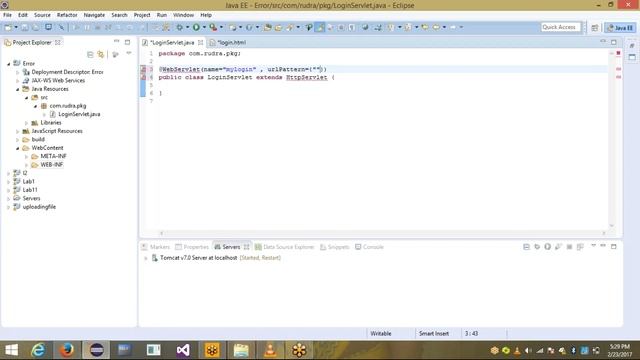640x360 pixels.
Task: Collapse the Error project node
Action: point(9,64)
